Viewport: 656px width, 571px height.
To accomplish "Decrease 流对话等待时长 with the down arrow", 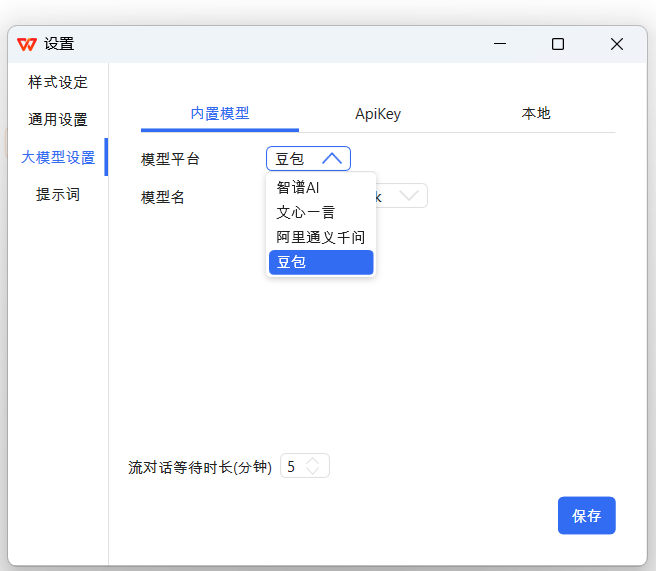I will point(313,471).
